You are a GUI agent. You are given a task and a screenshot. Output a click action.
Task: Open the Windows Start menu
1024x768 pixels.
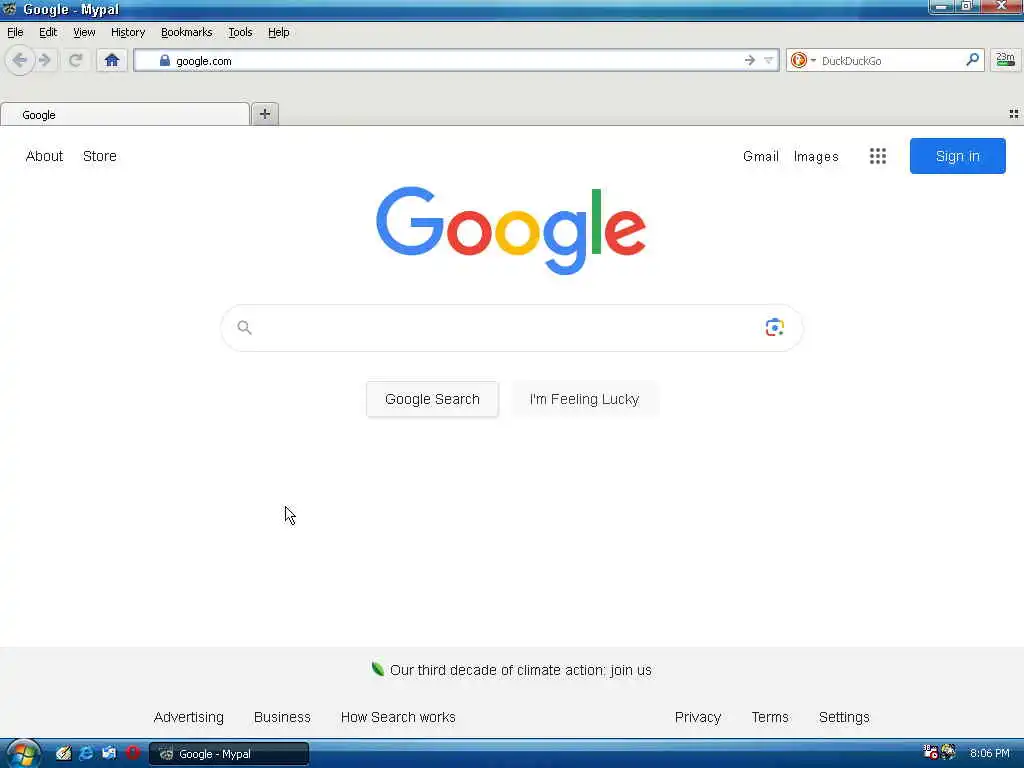(22, 754)
